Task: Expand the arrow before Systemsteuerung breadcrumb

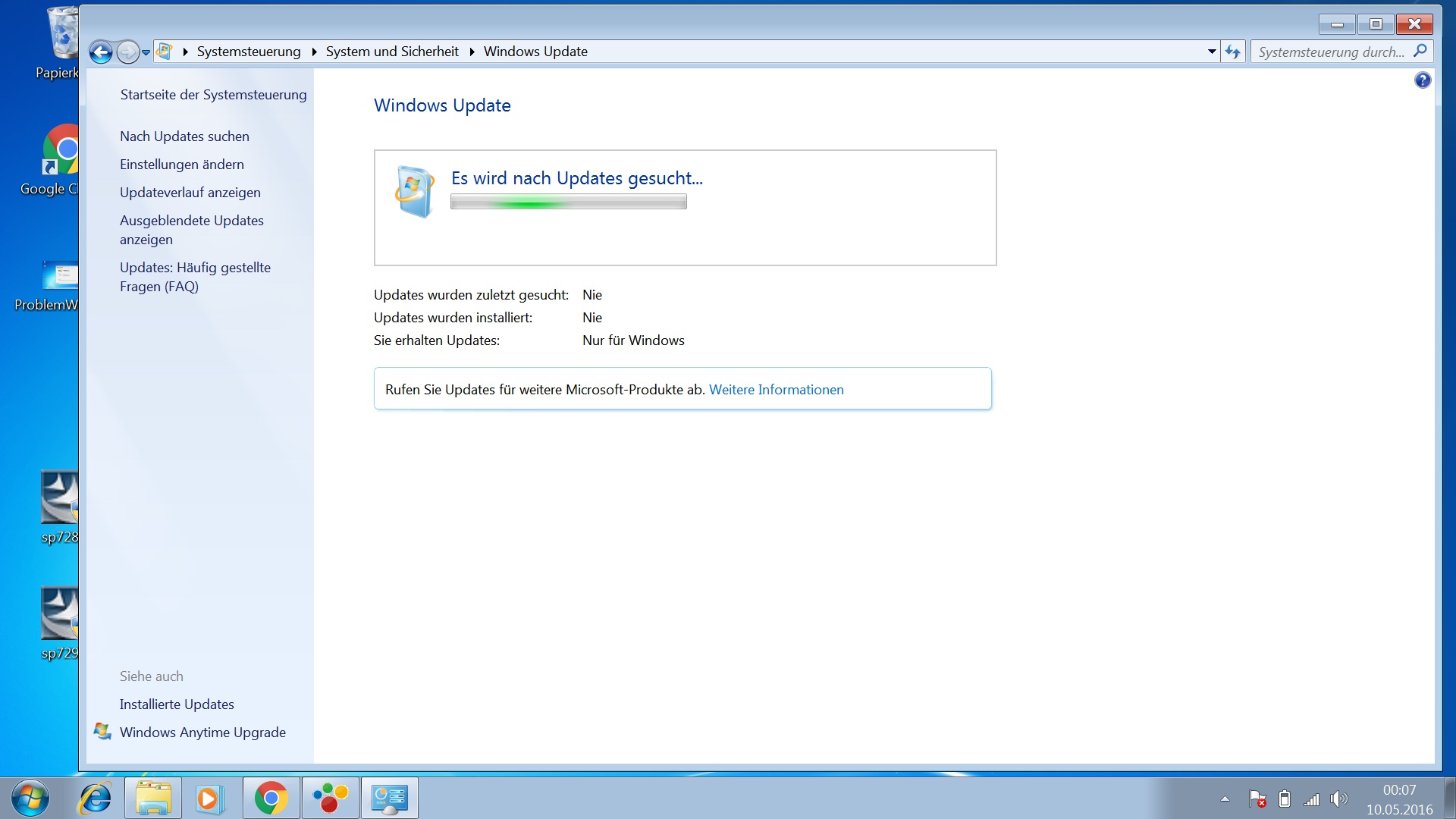Action: (185, 52)
